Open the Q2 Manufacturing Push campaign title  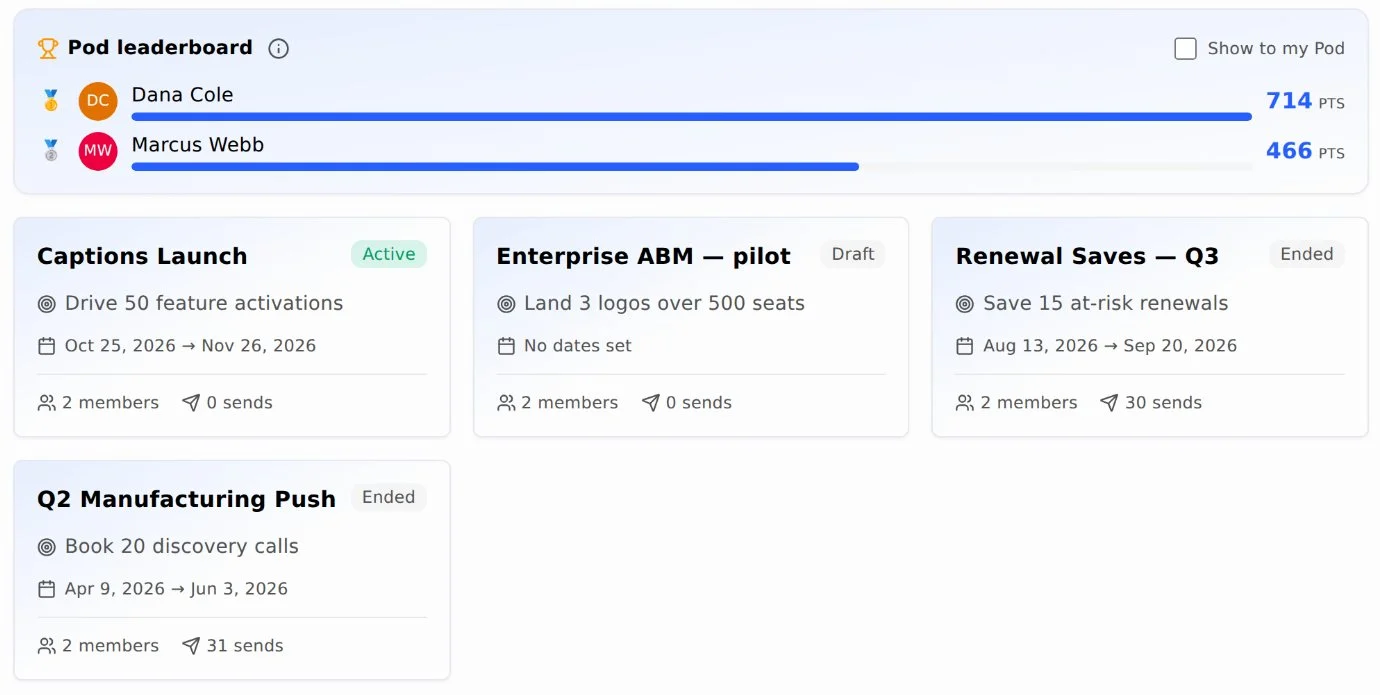click(x=186, y=499)
